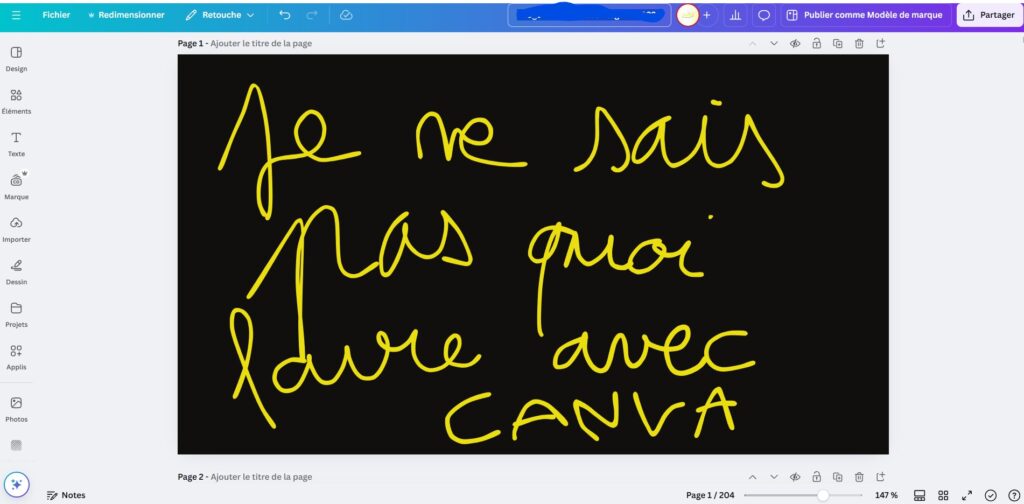Viewport: 1024px width, 504px height.
Task: Open the Photos side panel
Action: pyautogui.click(x=16, y=409)
